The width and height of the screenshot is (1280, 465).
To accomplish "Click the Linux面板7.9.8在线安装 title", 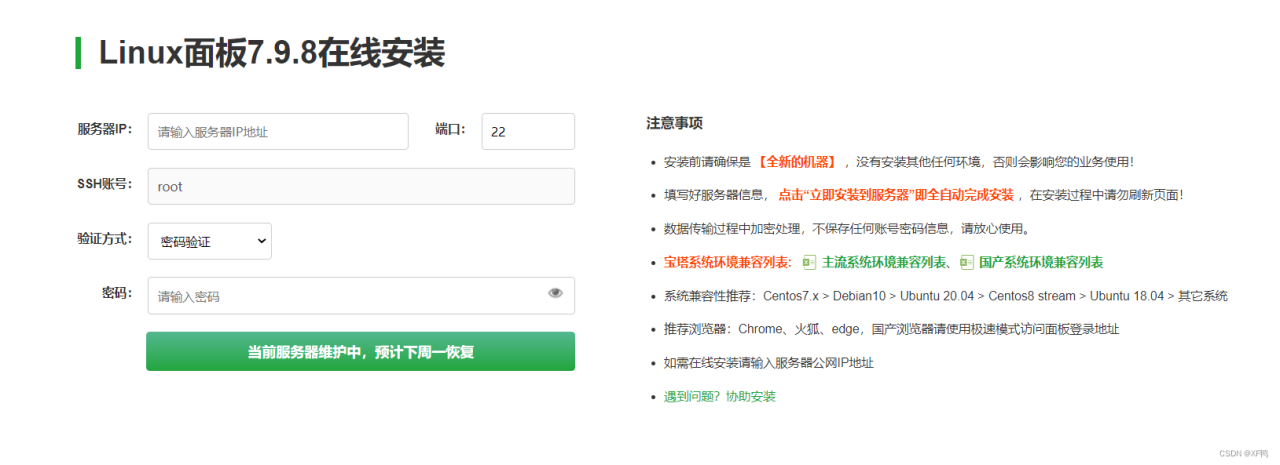I will [271, 53].
